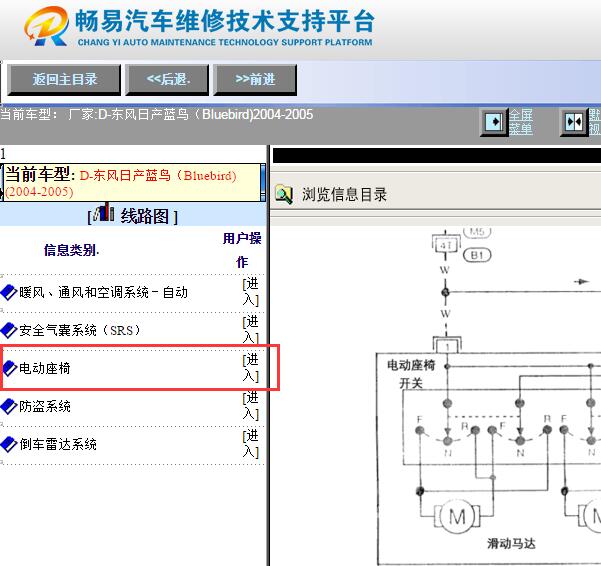The width and height of the screenshot is (601, 566).
Task: Click 返回主目录 button
Action: pos(64,80)
